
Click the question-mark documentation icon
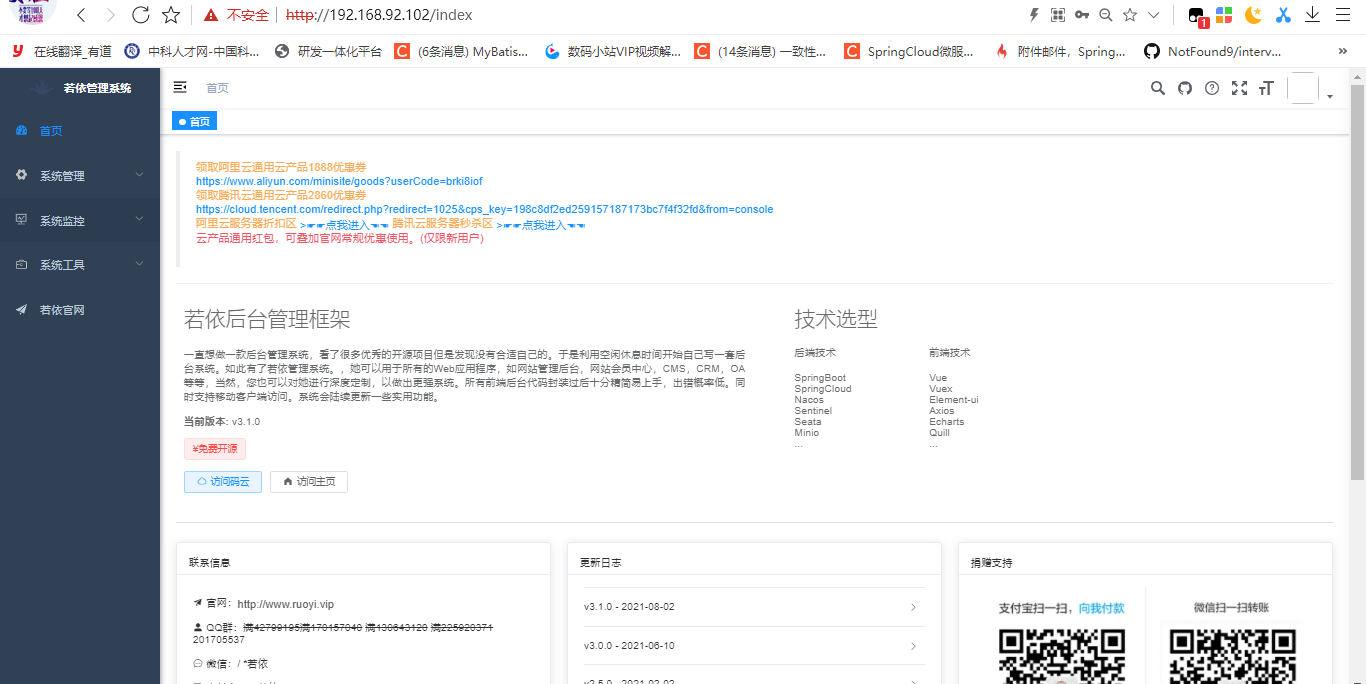tap(1211, 88)
